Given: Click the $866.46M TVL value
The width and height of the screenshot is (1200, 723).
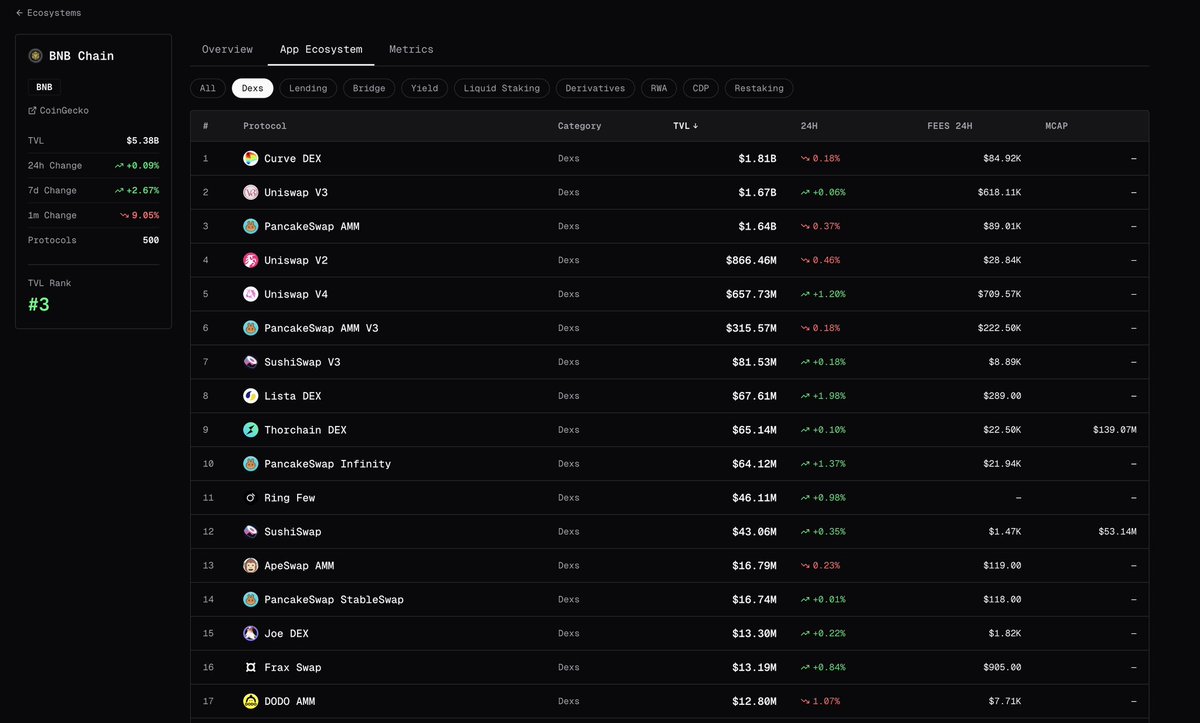Looking at the screenshot, I should click(x=753, y=261).
